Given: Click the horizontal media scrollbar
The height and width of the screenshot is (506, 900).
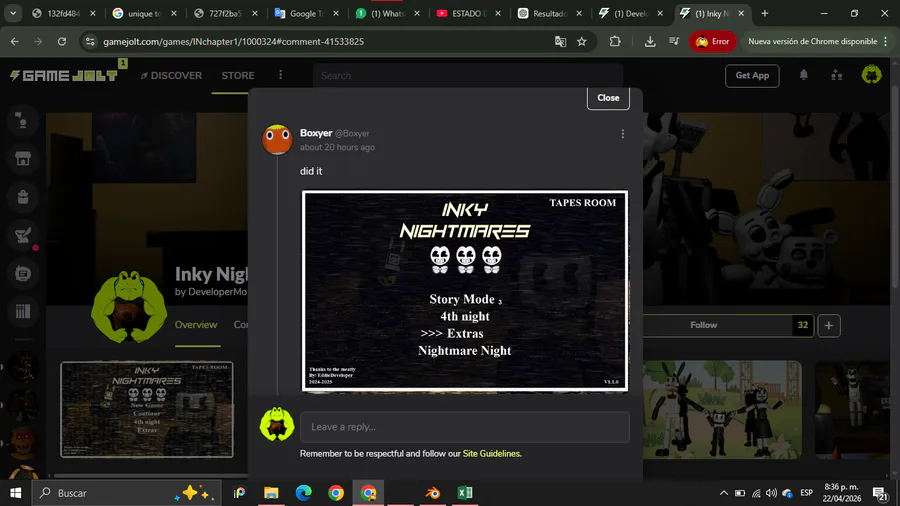Looking at the screenshot, I should (x=150, y=475).
